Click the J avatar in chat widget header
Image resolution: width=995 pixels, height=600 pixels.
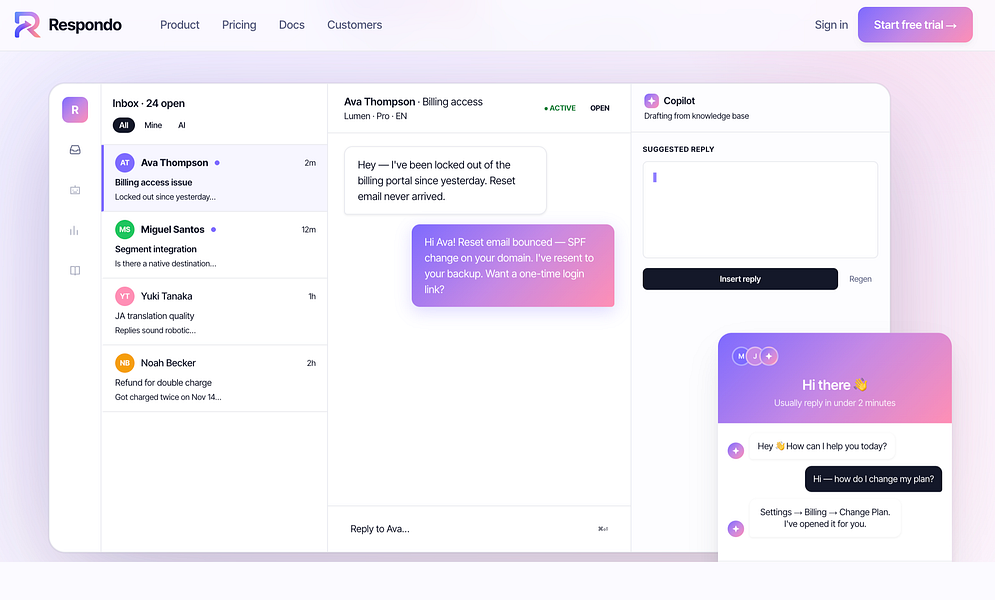(754, 356)
